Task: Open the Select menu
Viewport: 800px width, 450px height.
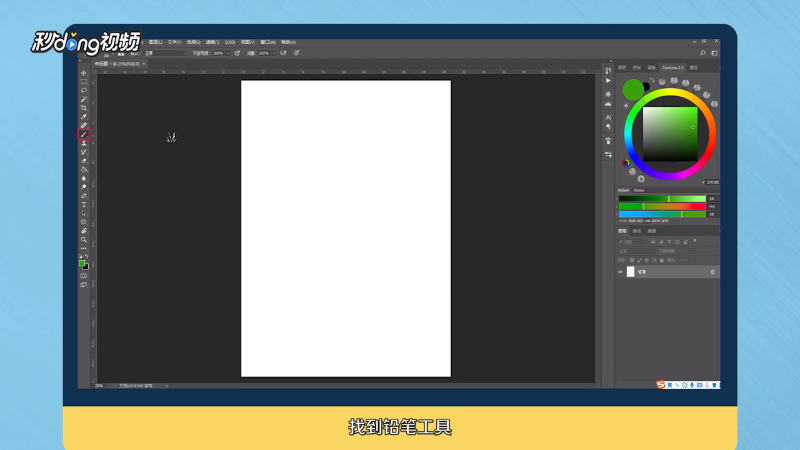Action: coord(193,42)
